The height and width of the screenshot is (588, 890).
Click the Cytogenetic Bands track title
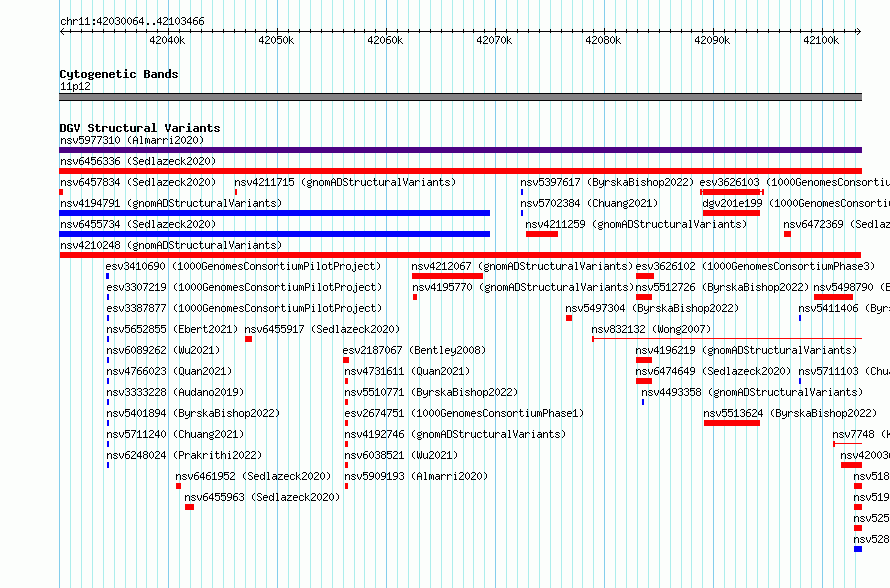[119, 74]
